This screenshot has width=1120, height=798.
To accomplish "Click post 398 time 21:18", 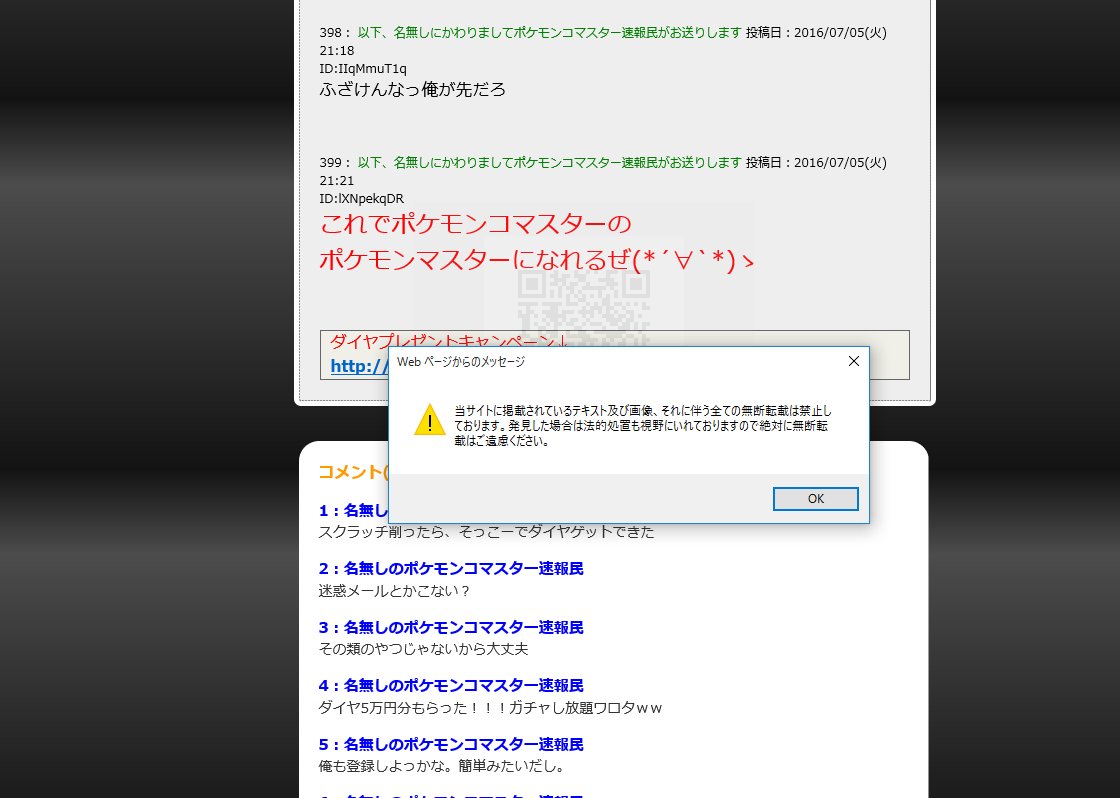I will 336,51.
